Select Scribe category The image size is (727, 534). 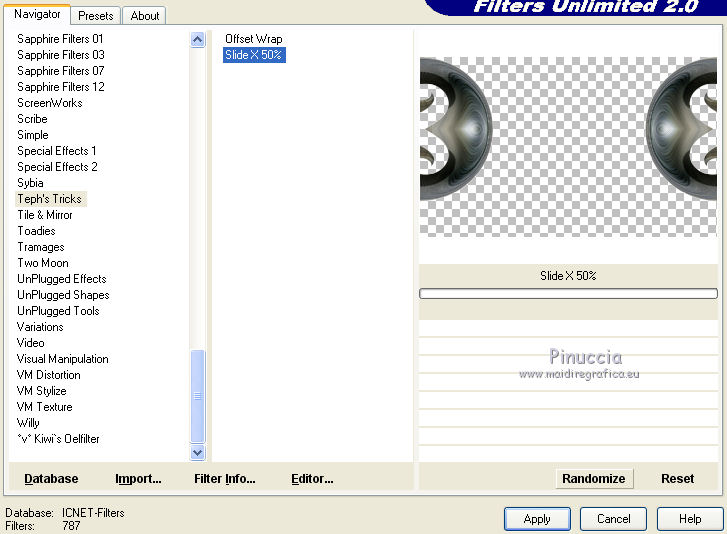click(x=32, y=119)
